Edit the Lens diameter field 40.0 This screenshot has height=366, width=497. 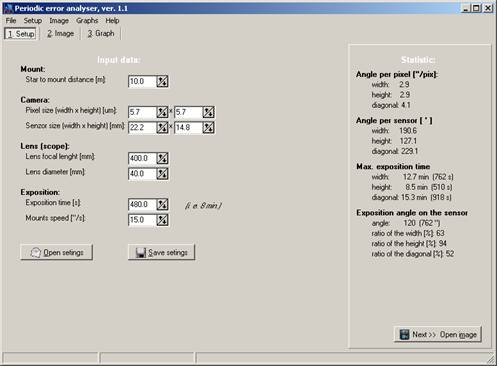(142, 174)
